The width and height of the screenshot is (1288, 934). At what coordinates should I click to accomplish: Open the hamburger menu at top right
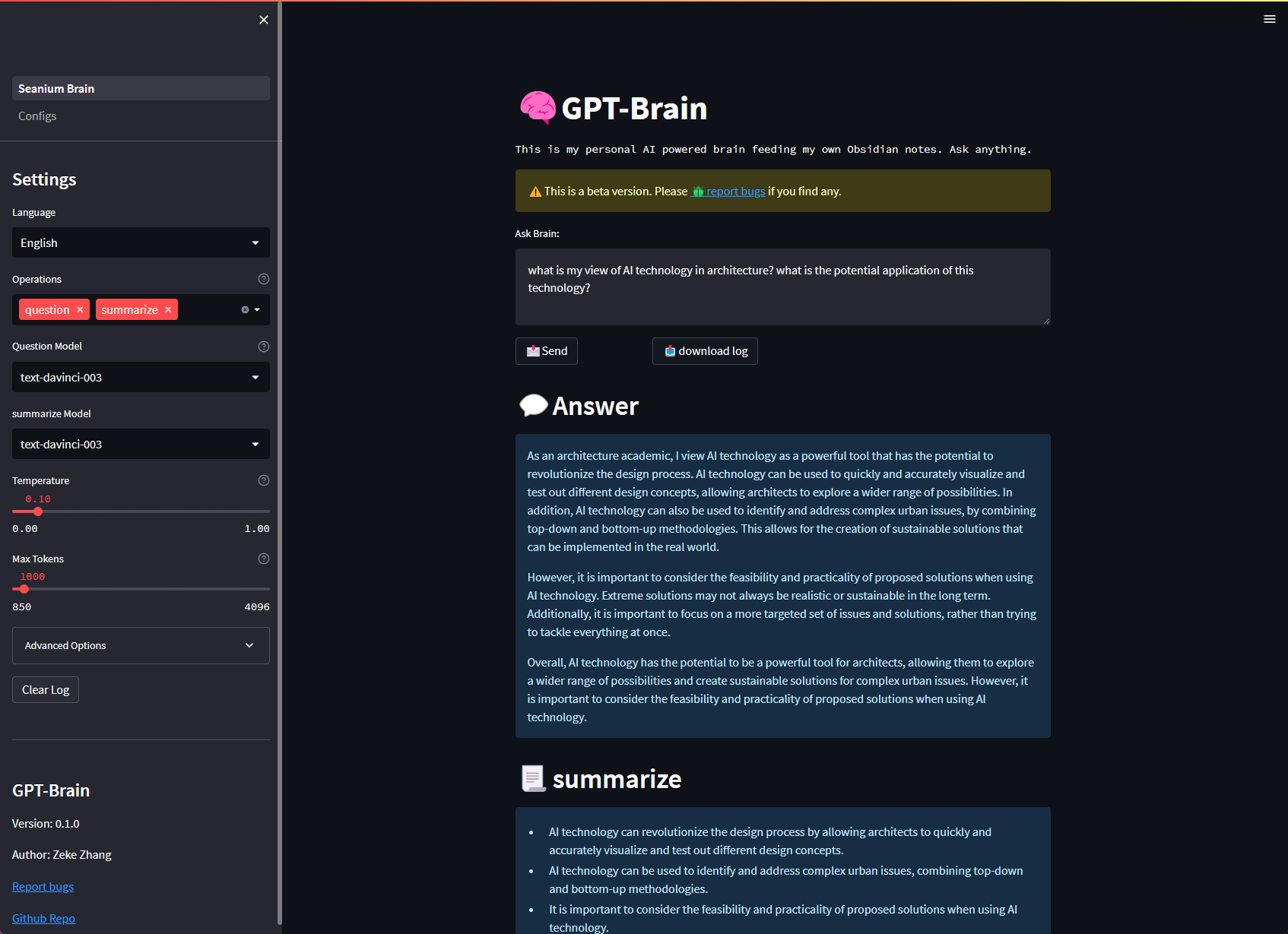pyautogui.click(x=1270, y=19)
